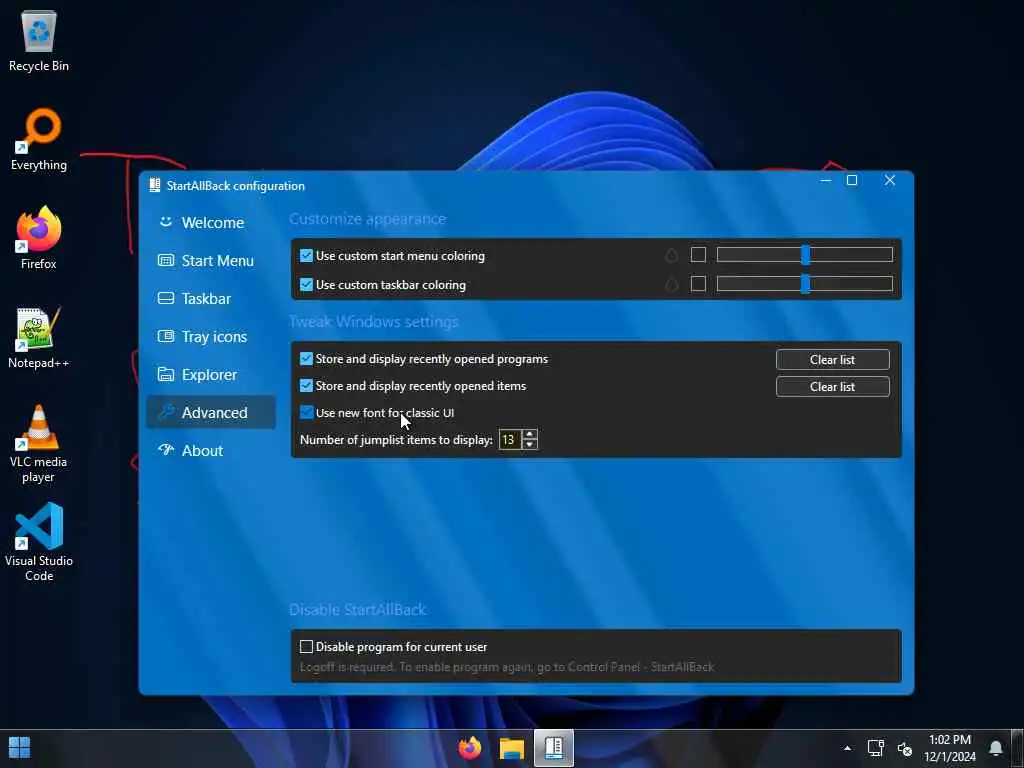Click the taskbar coloring opacity slider
1024x768 pixels.
(805, 283)
